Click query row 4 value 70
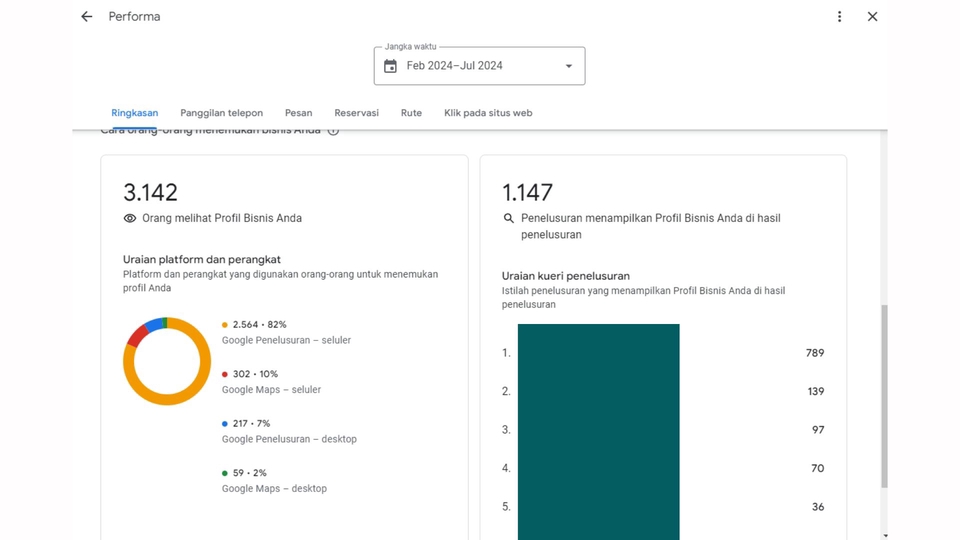This screenshot has width=960, height=540. point(817,468)
